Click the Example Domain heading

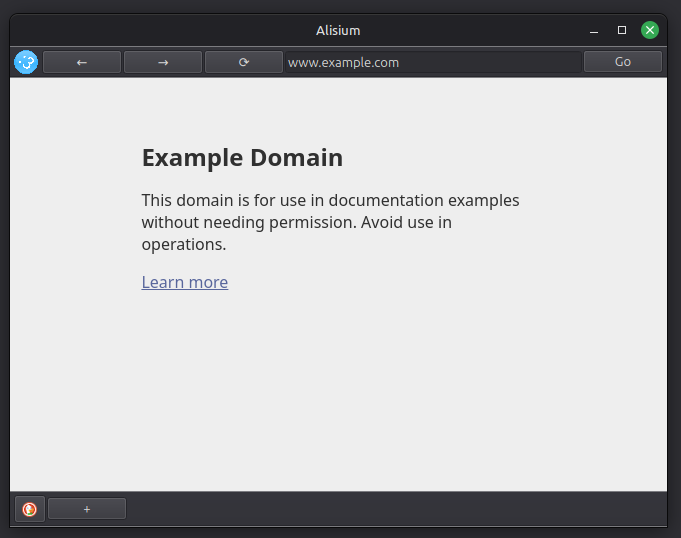point(242,158)
